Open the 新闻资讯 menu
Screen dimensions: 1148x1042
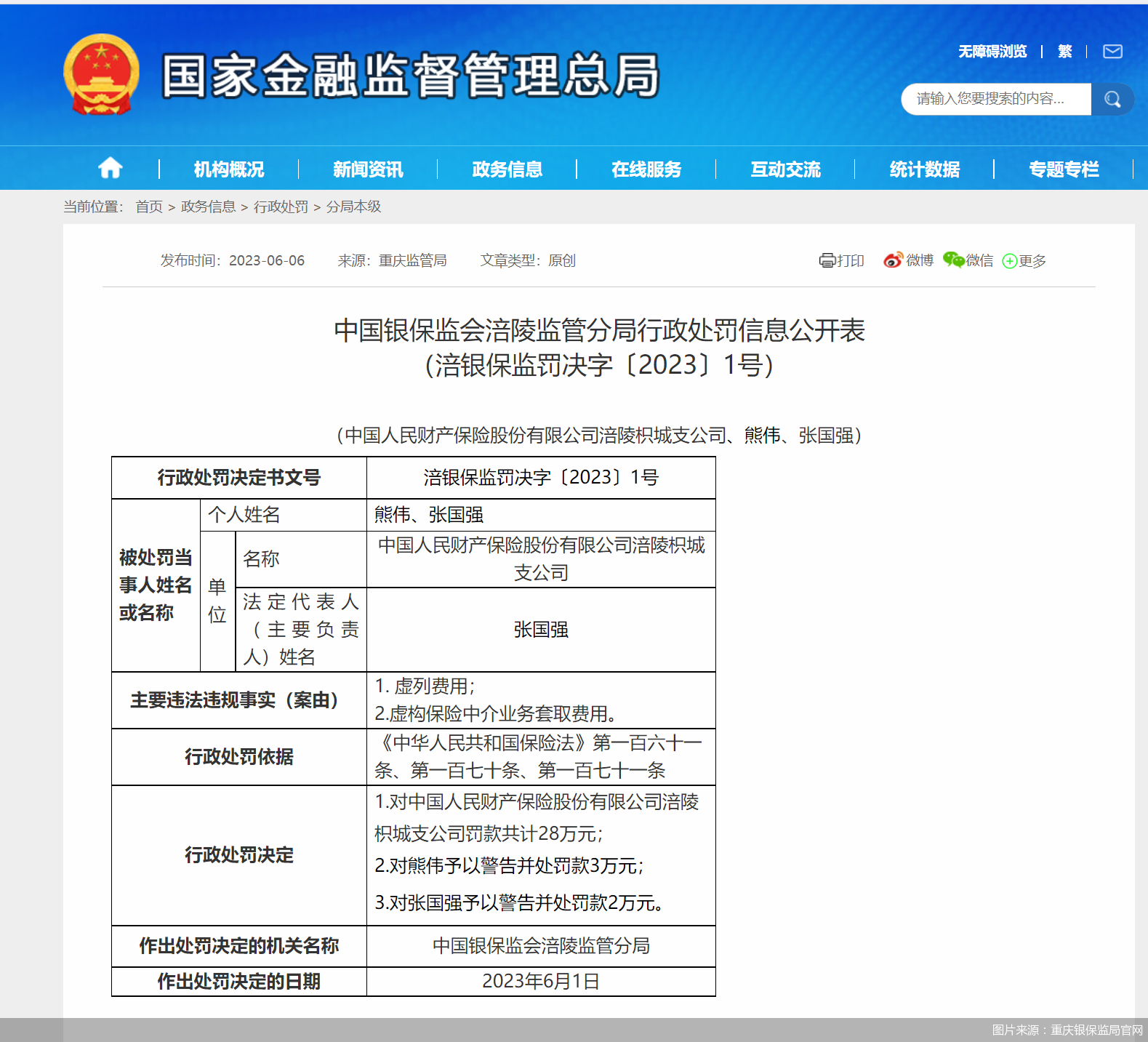[368, 169]
